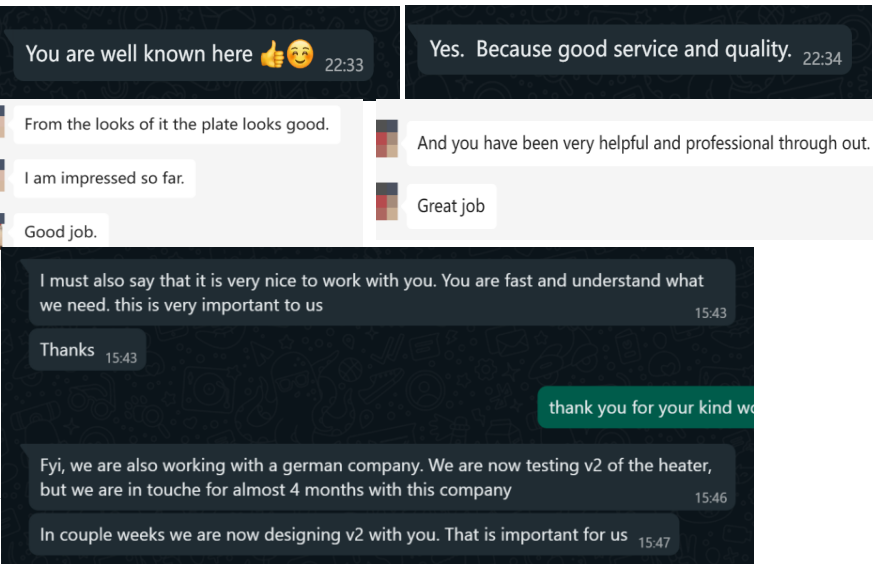
Task: Click the 22:33 timestamp
Action: 344,65
